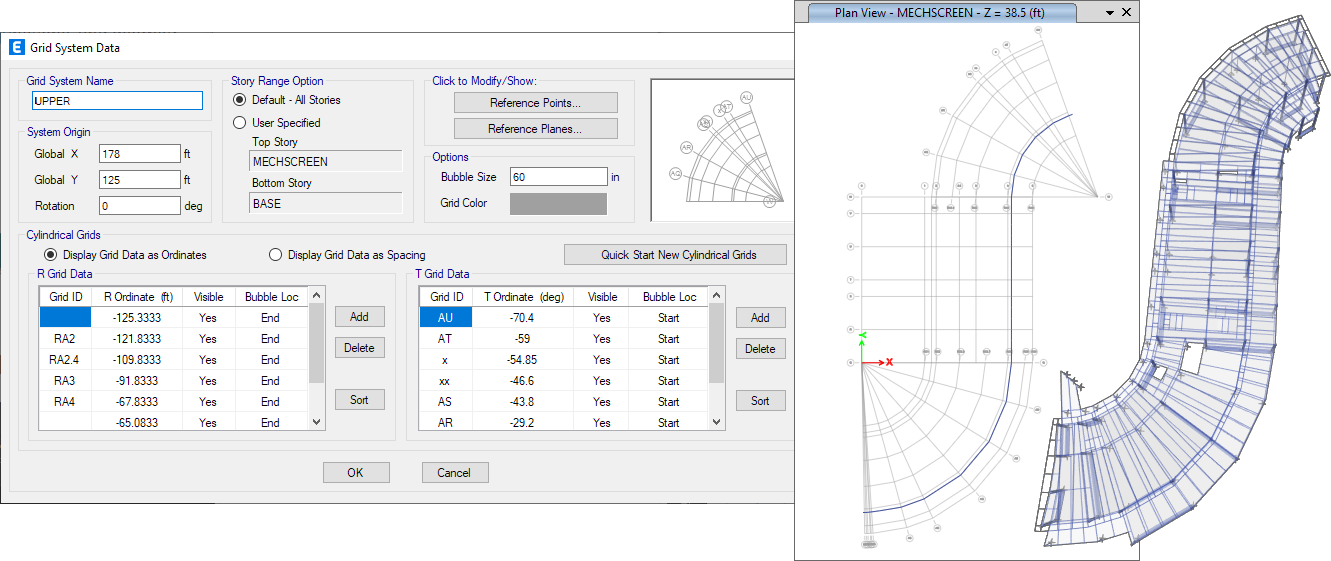This screenshot has height=561, width=1331.
Task: Click T ordinate value -54.85
Action: tap(523, 360)
